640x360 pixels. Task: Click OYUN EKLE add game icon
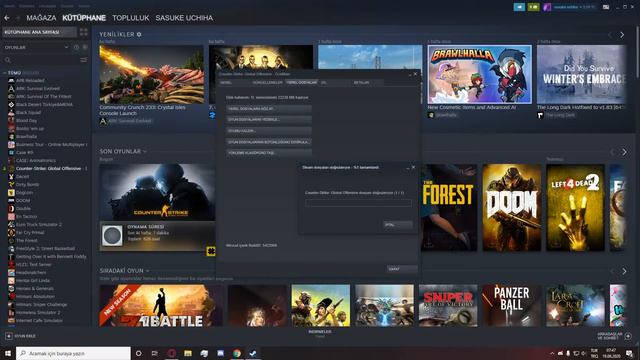click(x=9, y=336)
